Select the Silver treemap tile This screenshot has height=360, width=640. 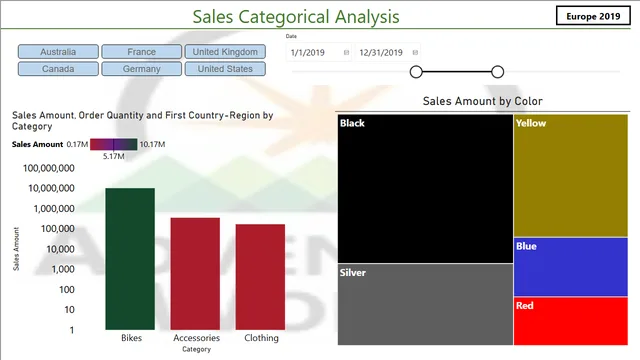[425, 304]
